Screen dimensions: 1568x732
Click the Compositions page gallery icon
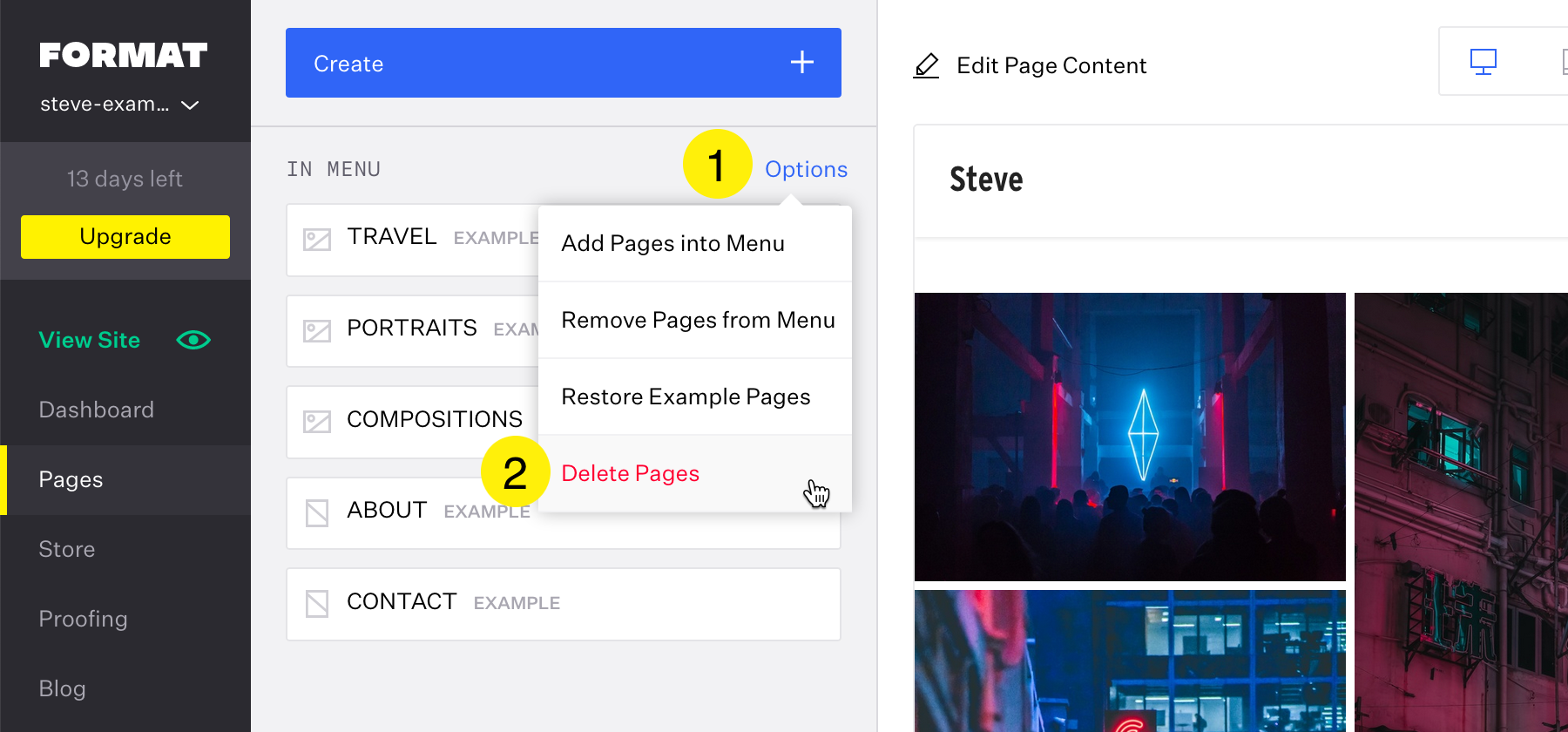point(316,422)
